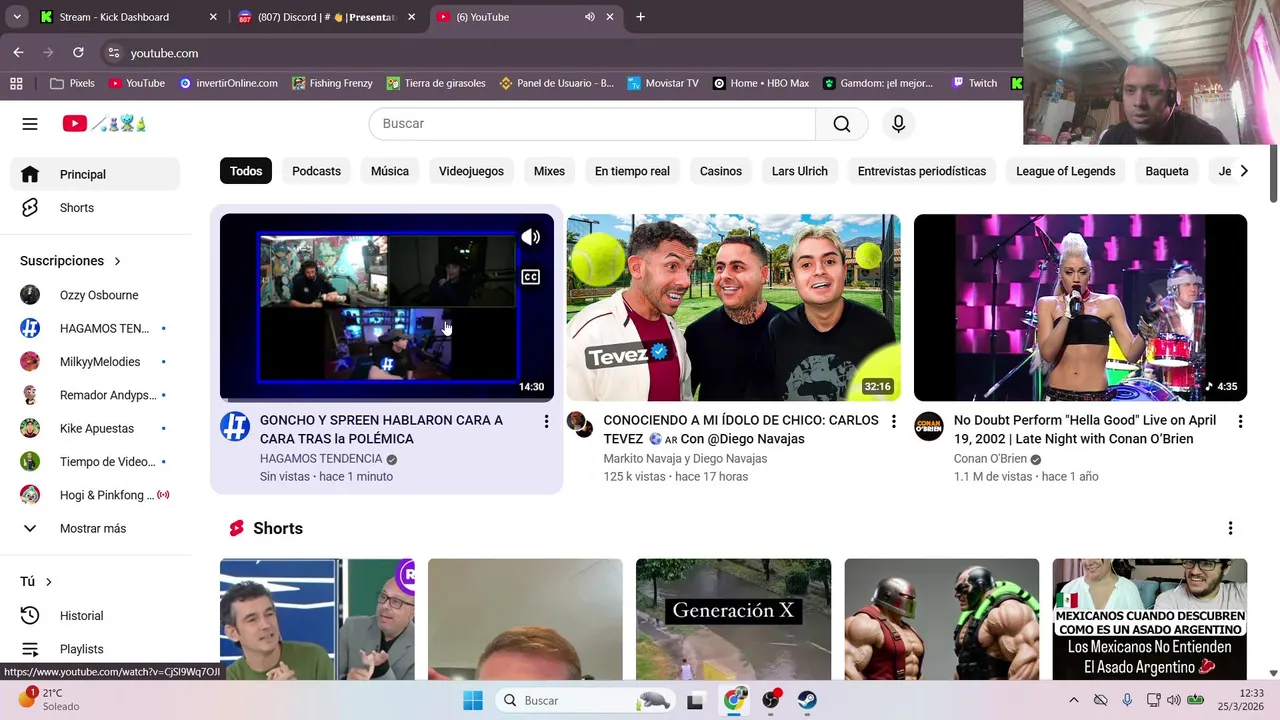Viewport: 1280px width, 720px height.
Task: Click the magnifier search button
Action: 842,124
